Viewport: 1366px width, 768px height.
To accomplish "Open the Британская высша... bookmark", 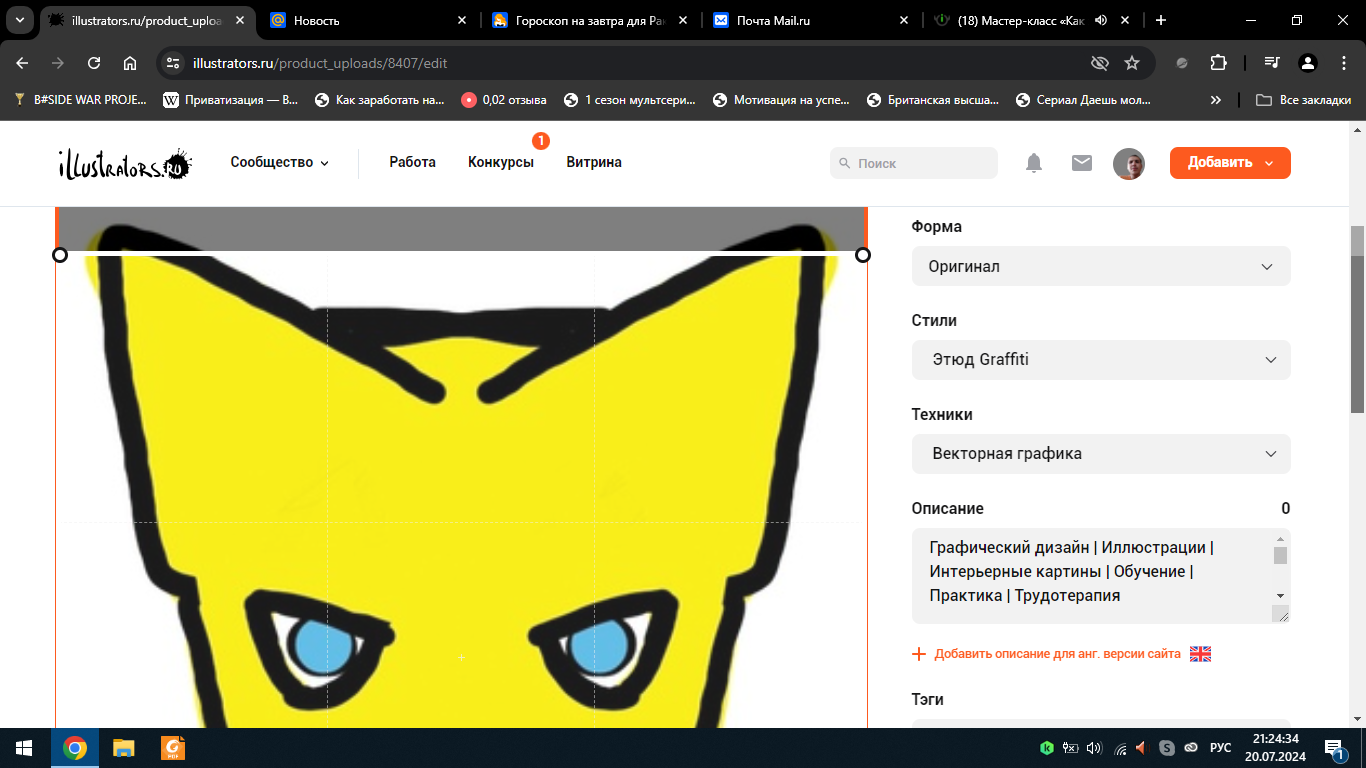I will pyautogui.click(x=933, y=100).
